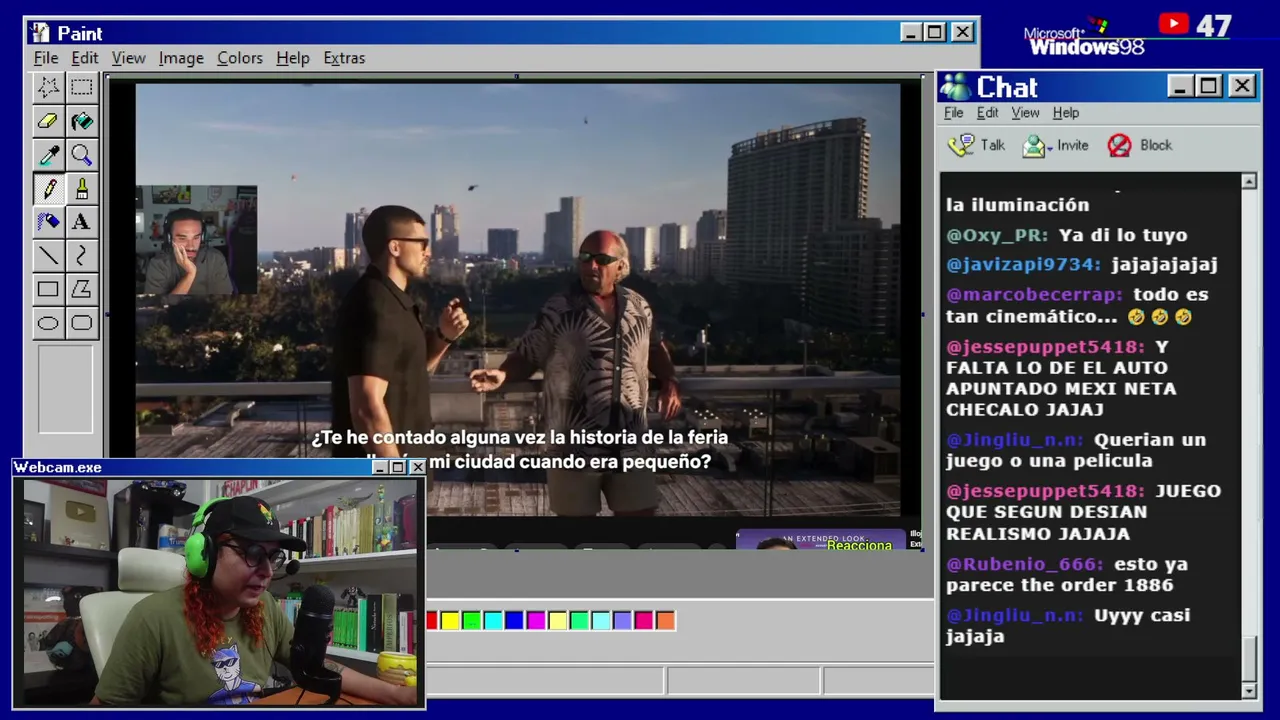Open the Edit menu in Paint
This screenshot has width=1280, height=720.
[x=84, y=58]
